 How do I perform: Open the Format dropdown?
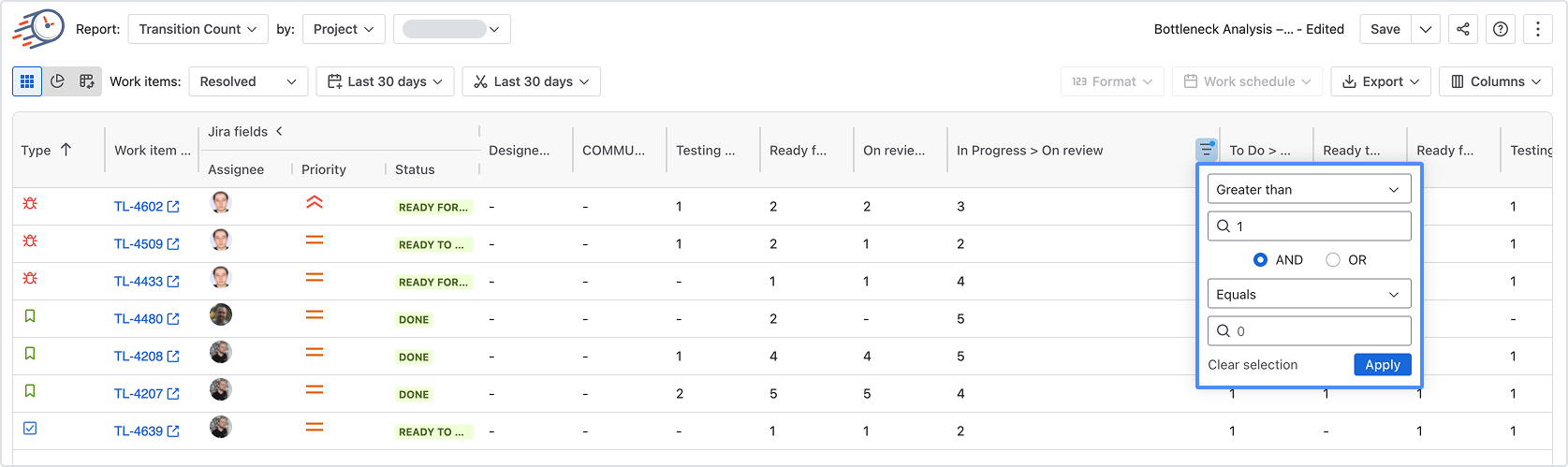[x=1113, y=81]
